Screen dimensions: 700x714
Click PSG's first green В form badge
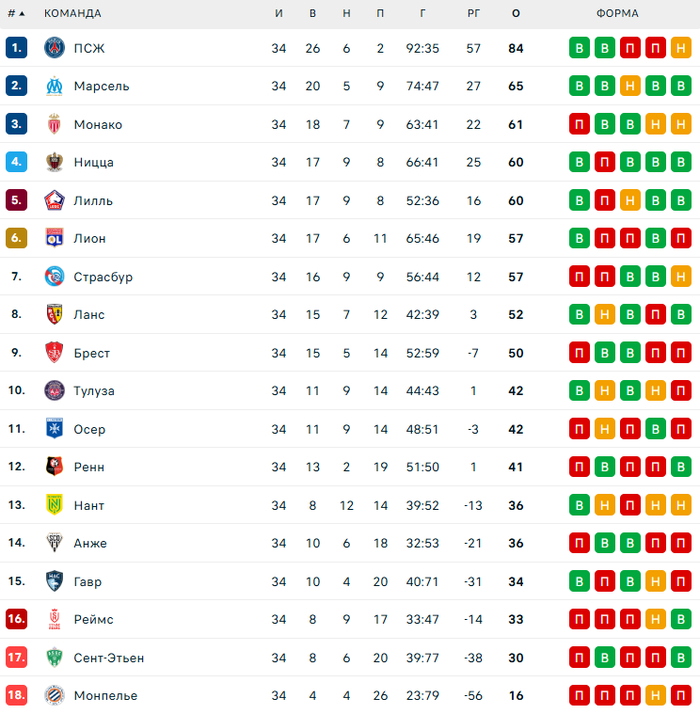tap(579, 48)
